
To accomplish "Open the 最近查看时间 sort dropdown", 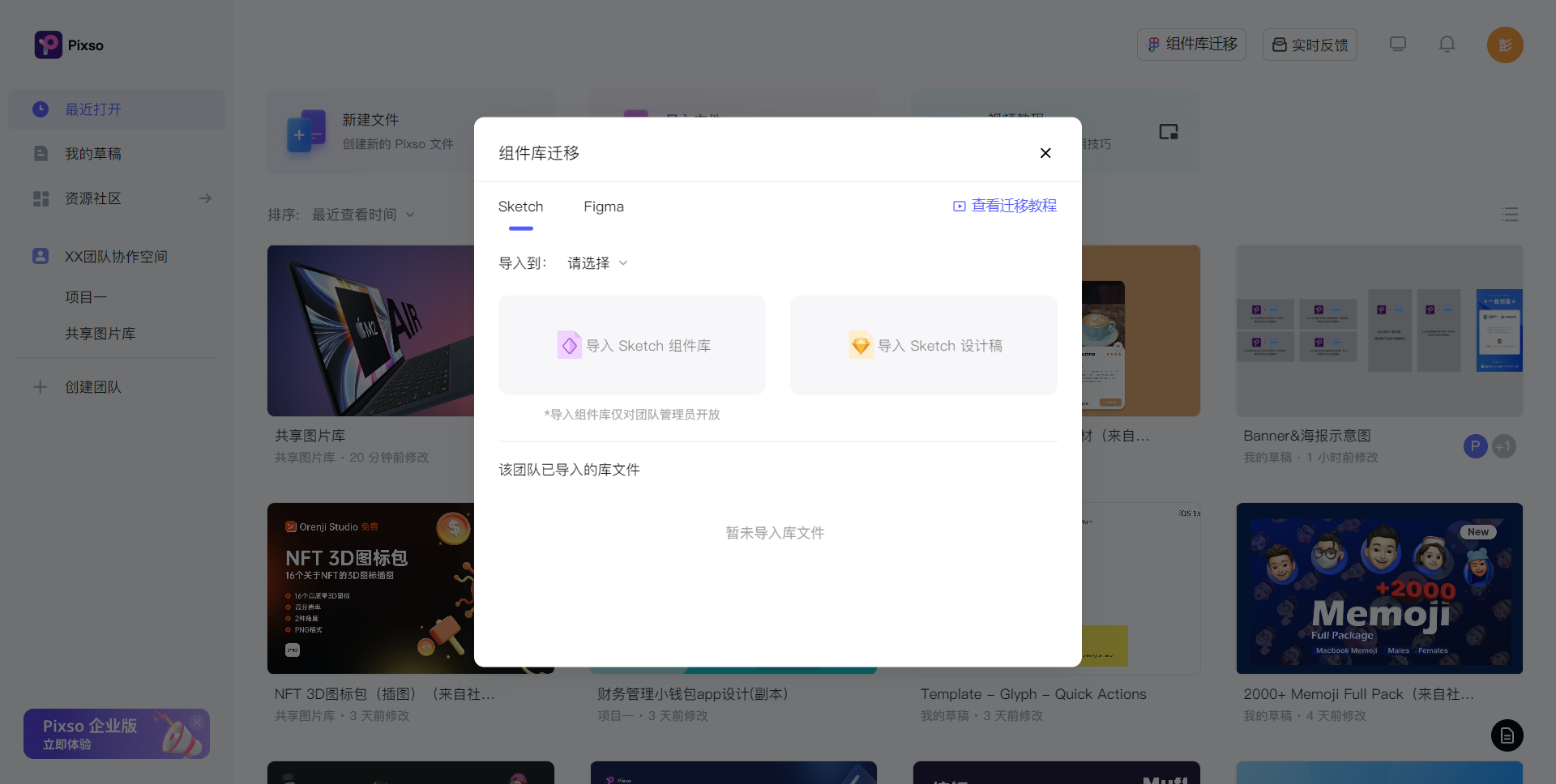I will 362,214.
